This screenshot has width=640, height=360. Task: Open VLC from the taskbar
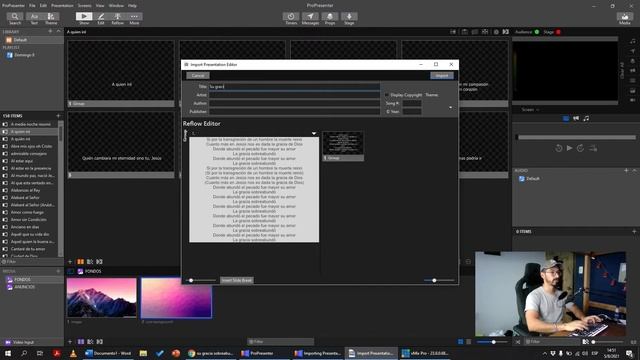[73, 353]
